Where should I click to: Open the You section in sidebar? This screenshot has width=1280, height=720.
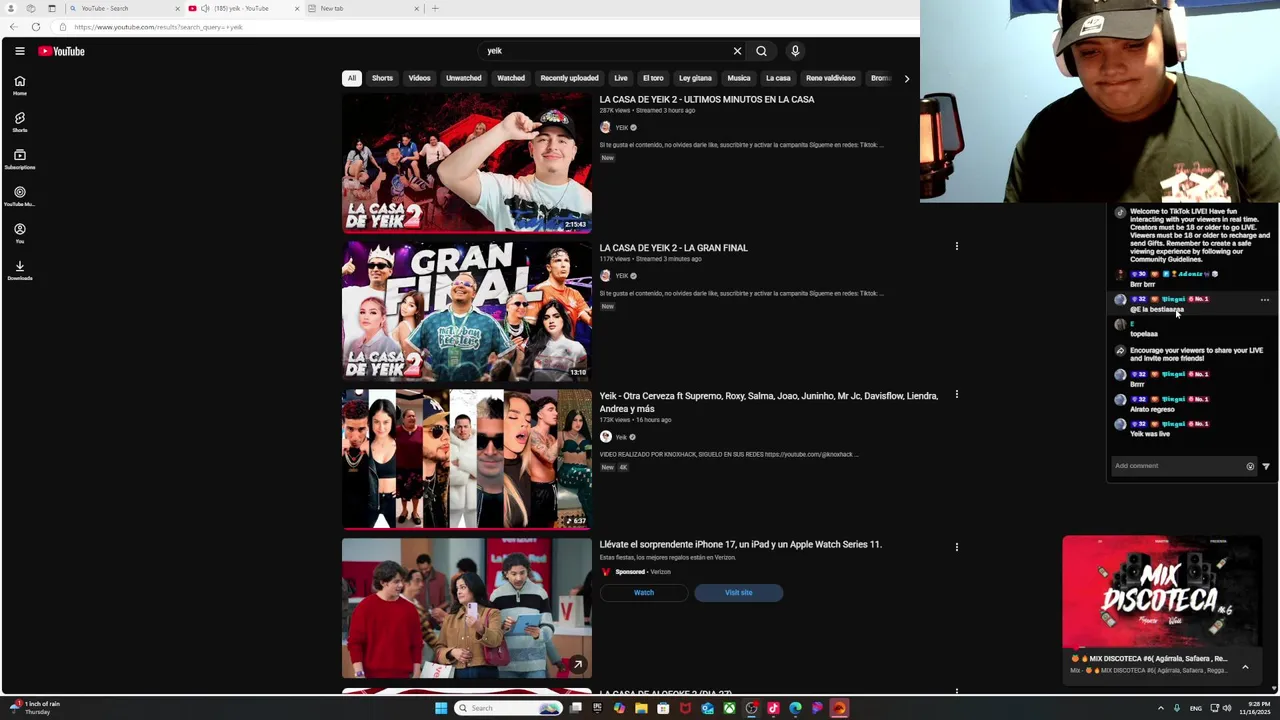pyautogui.click(x=19, y=233)
